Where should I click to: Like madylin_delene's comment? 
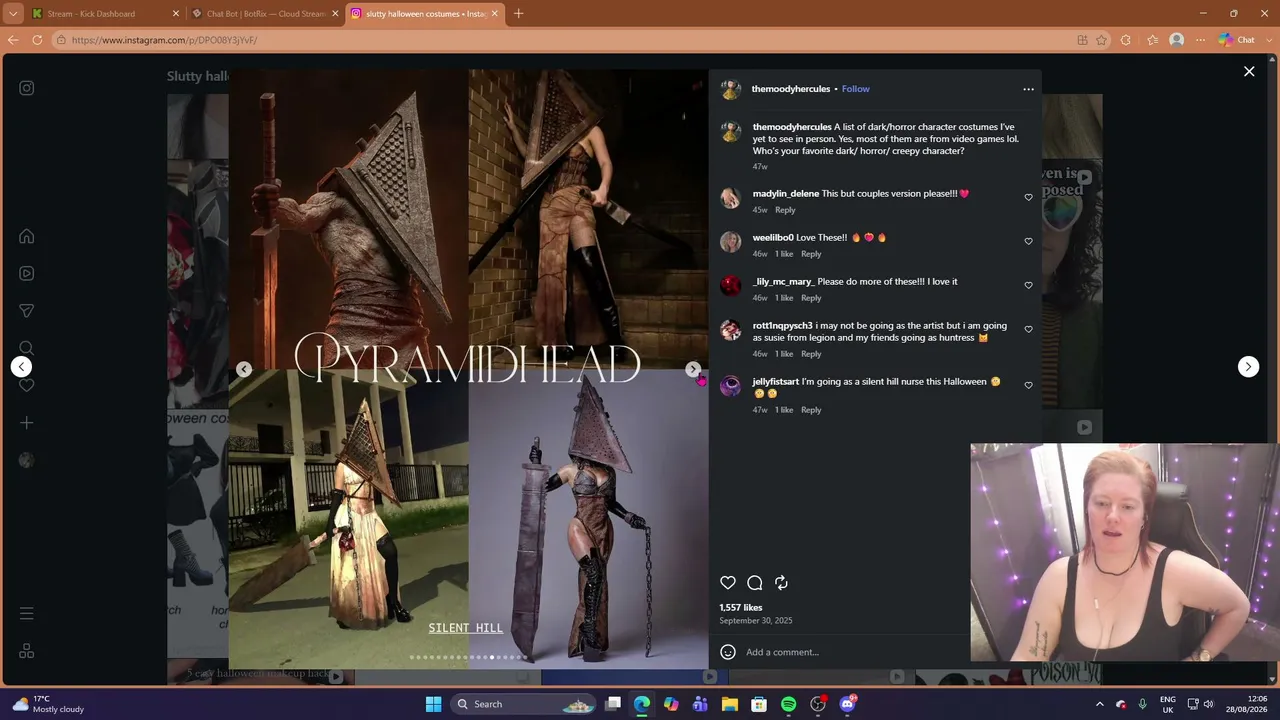click(x=1028, y=197)
